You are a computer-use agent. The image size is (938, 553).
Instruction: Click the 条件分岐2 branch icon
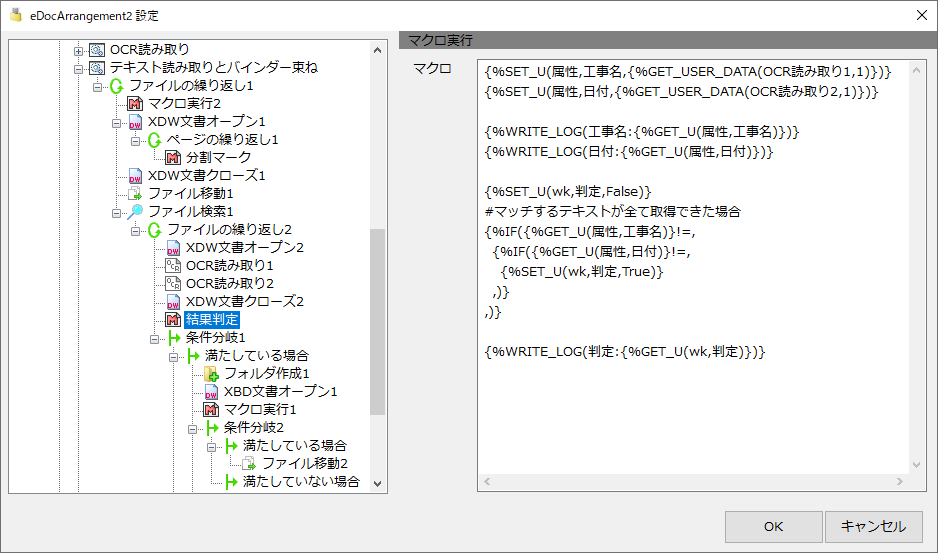[212, 428]
